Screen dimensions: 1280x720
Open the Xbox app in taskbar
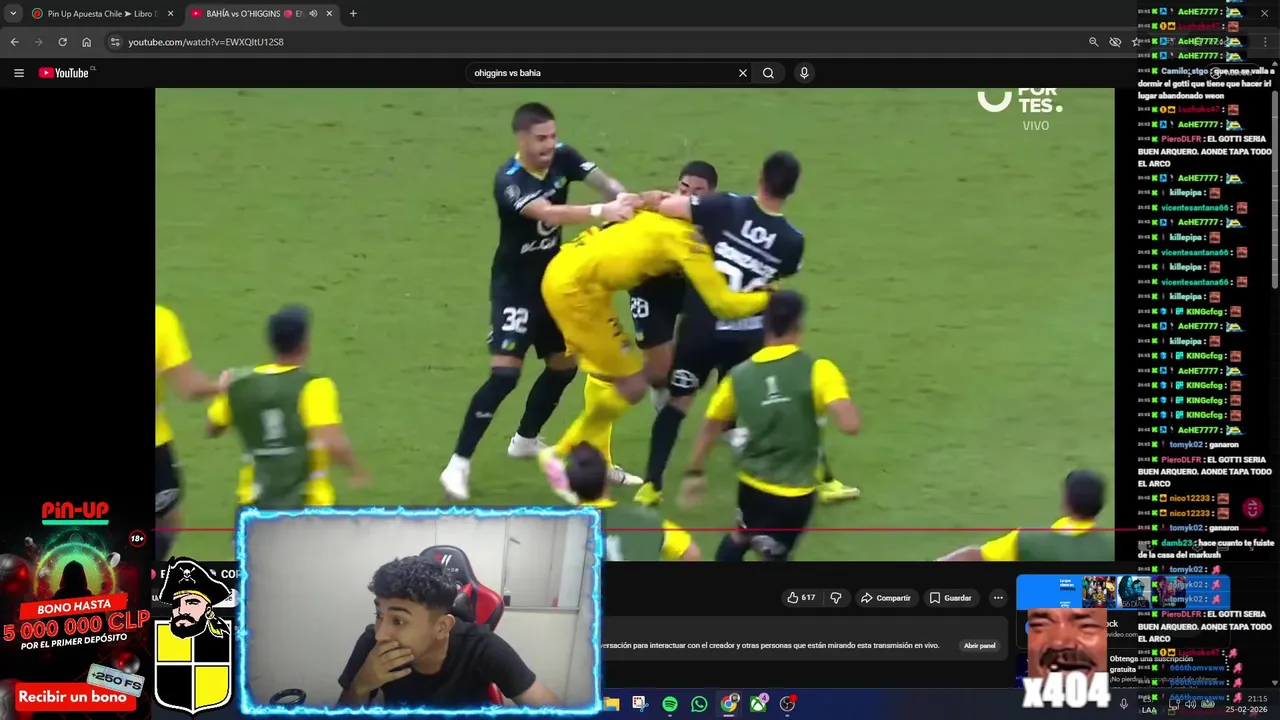coord(759,704)
